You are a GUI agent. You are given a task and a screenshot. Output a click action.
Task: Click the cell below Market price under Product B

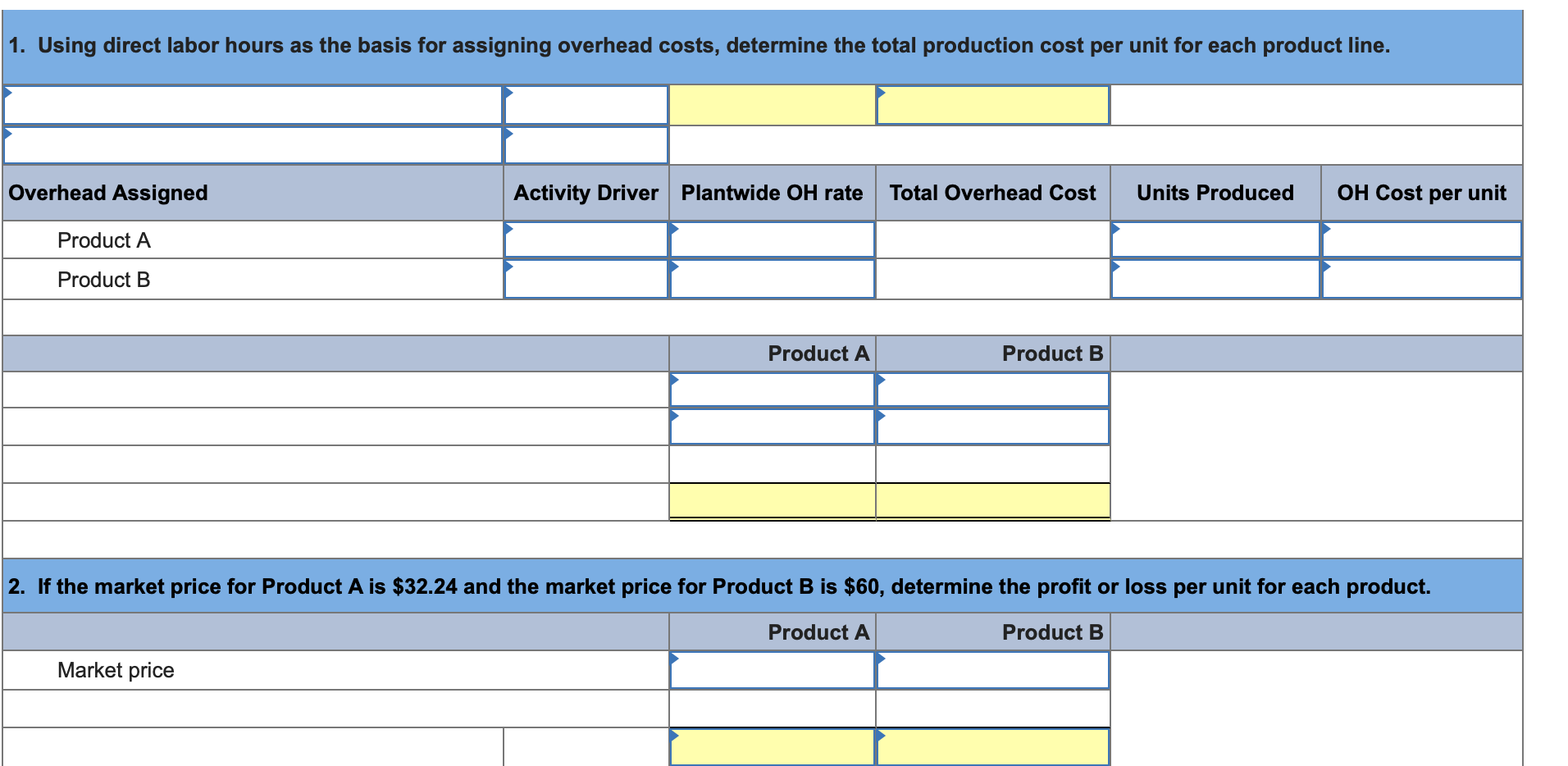pyautogui.click(x=993, y=709)
